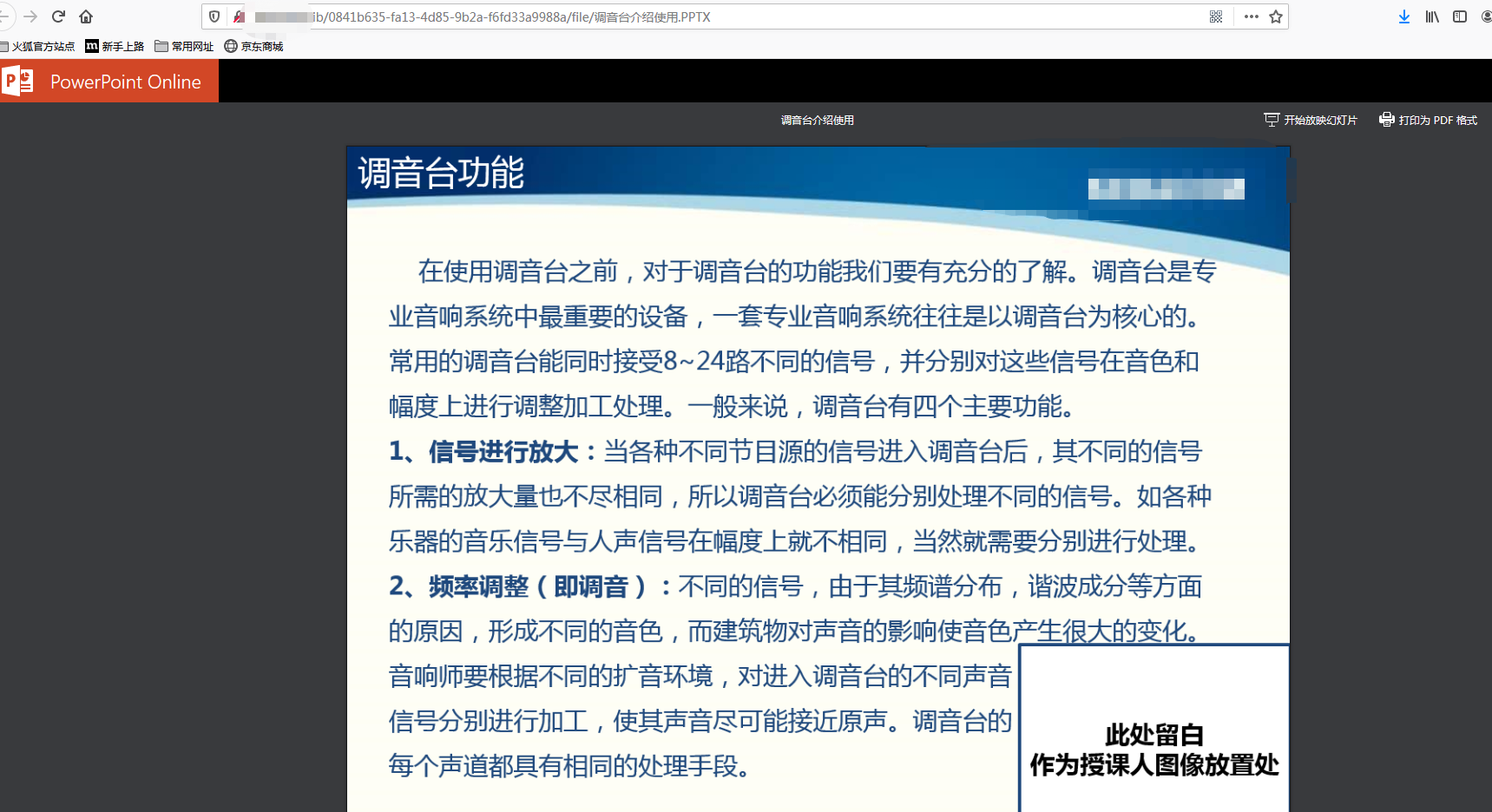This screenshot has height=812, width=1492.
Task: Click the 调音台功能 slide title
Action: tap(441, 173)
